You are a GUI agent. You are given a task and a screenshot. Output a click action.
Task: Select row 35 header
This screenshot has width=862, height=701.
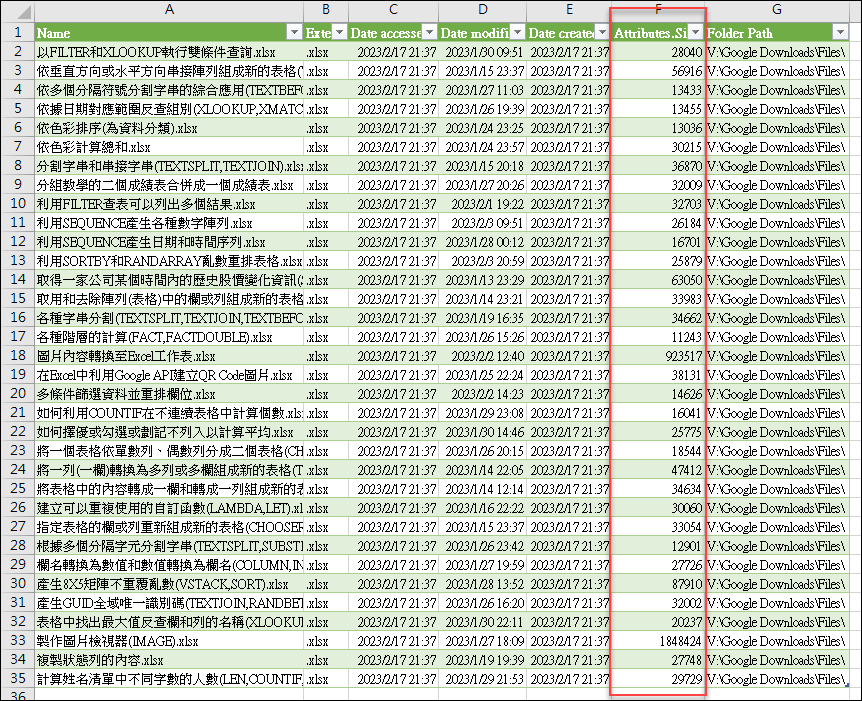pyautogui.click(x=18, y=678)
